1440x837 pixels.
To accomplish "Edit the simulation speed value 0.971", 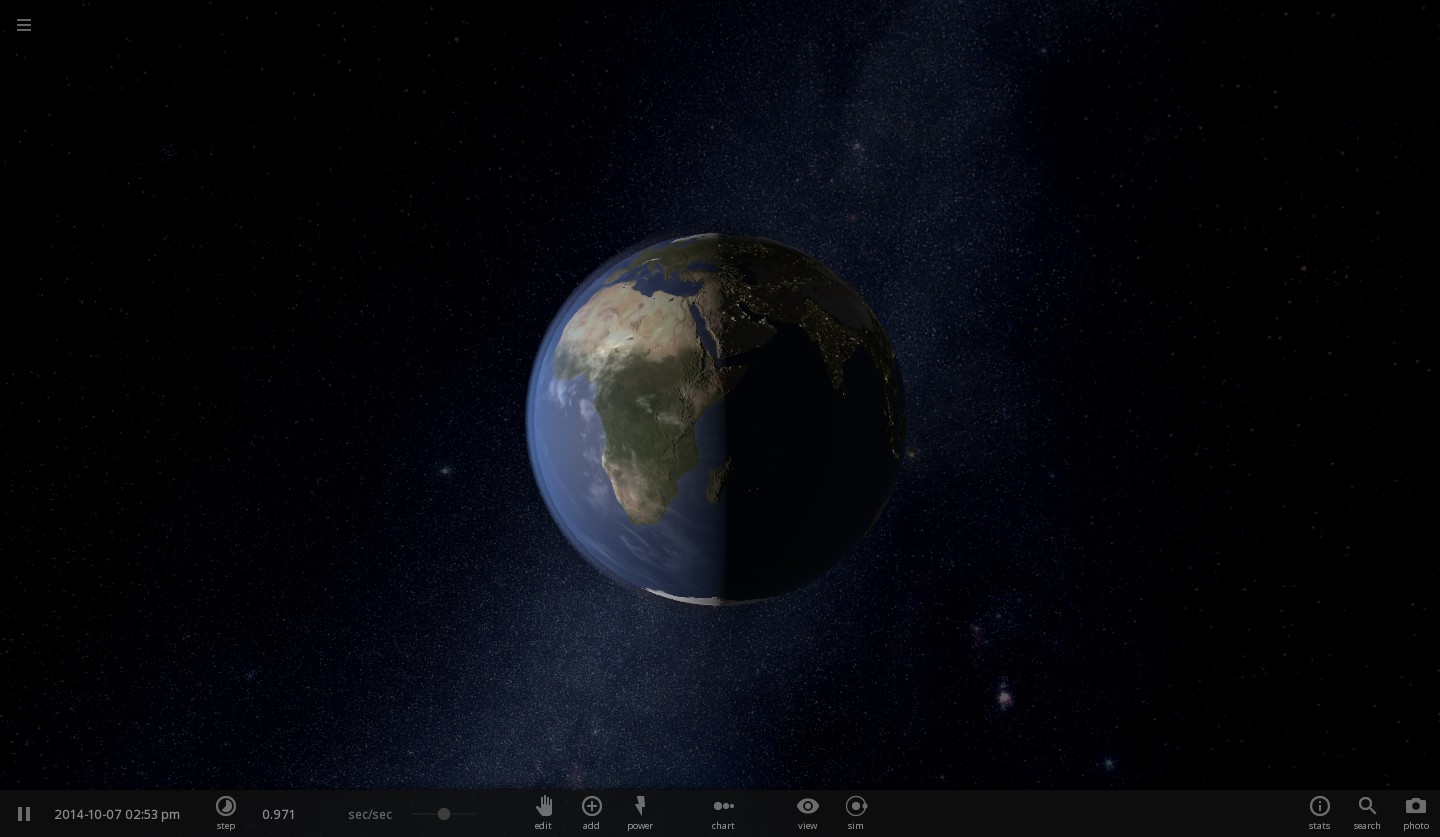I will pos(278,814).
